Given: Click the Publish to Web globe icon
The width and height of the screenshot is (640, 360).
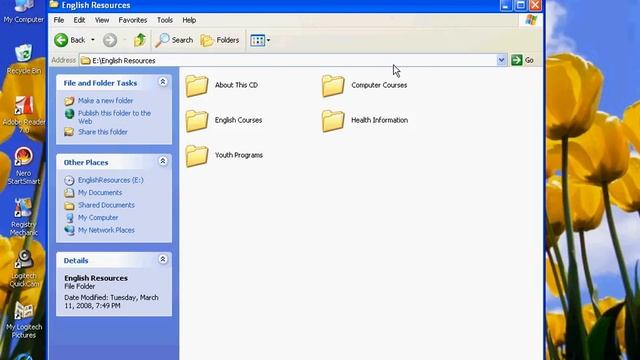Looking at the screenshot, I should (69, 113).
